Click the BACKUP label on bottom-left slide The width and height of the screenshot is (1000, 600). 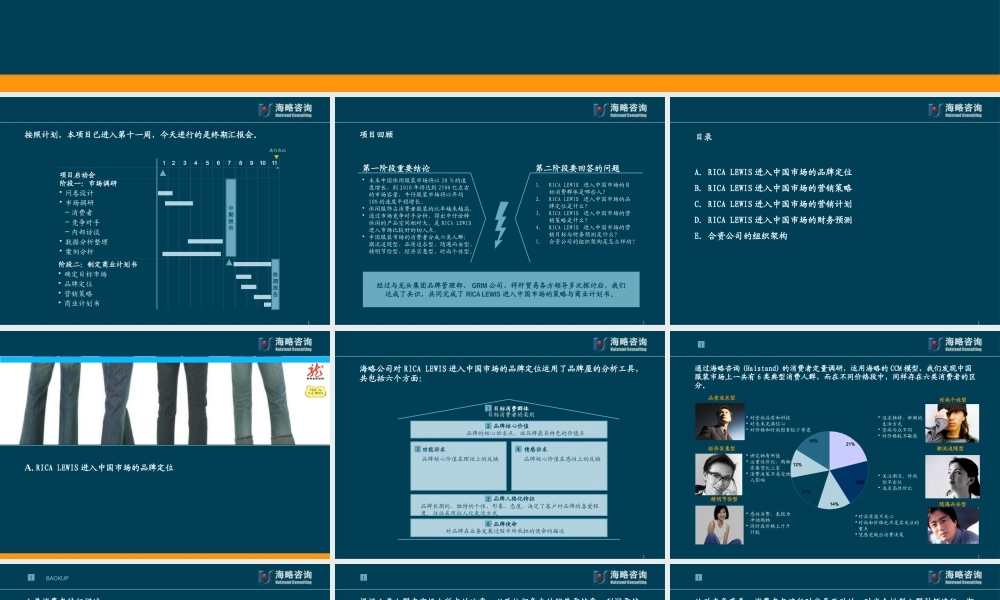click(57, 578)
